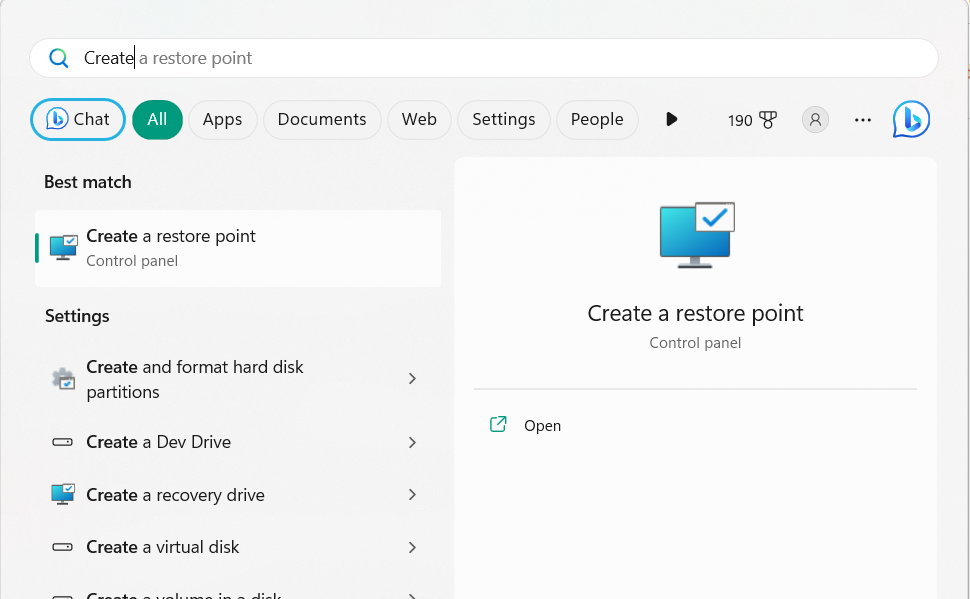This screenshot has width=970, height=599.
Task: Click the search magnifier icon
Action: [59, 58]
